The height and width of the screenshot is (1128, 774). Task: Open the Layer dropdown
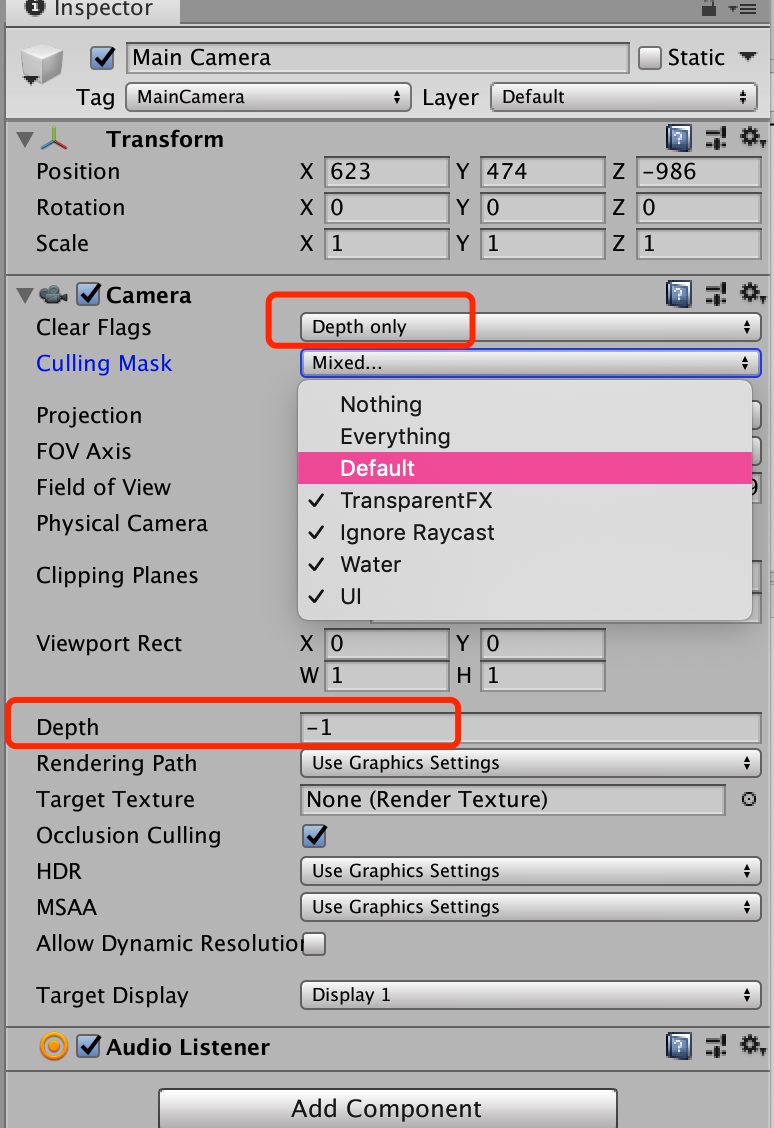click(623, 98)
